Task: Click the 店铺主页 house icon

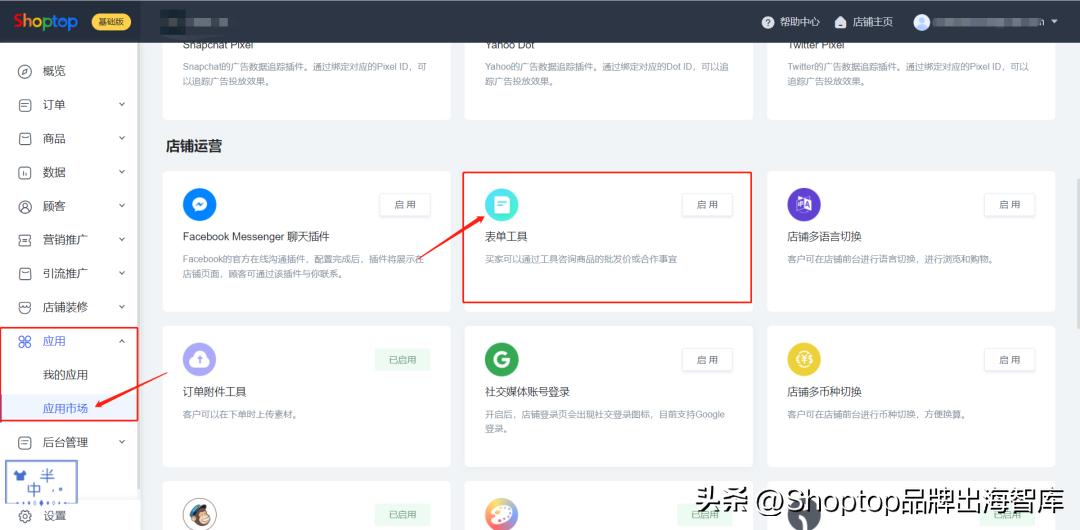Action: (x=840, y=22)
